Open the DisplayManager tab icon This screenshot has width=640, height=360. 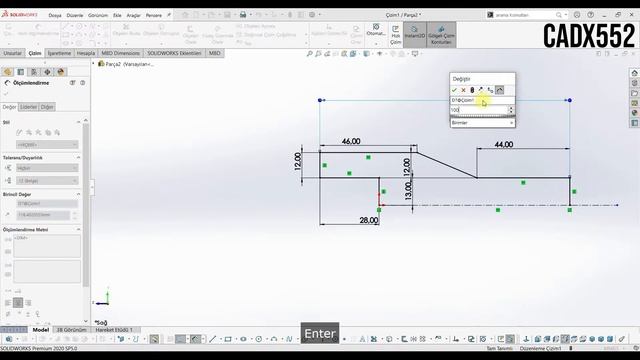tap(61, 72)
